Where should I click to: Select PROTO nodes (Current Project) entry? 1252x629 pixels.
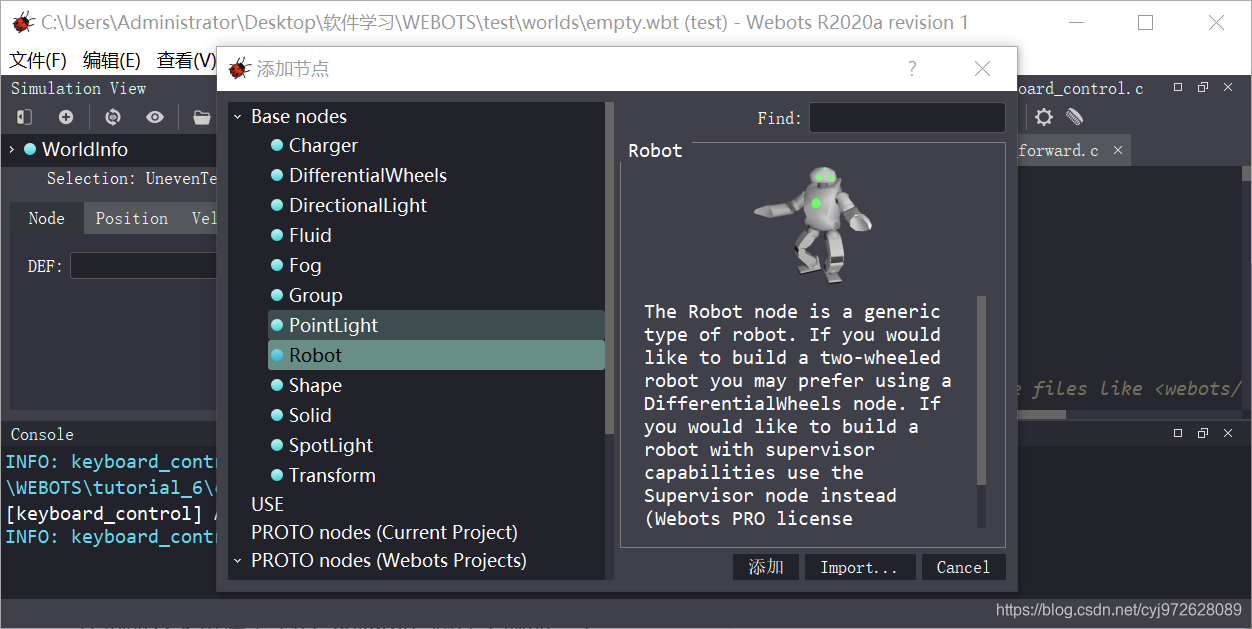coord(384,532)
